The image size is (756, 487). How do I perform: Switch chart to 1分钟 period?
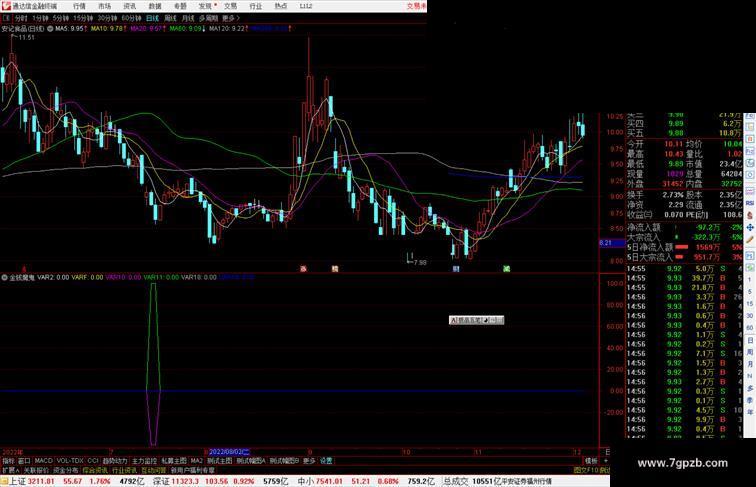point(40,18)
